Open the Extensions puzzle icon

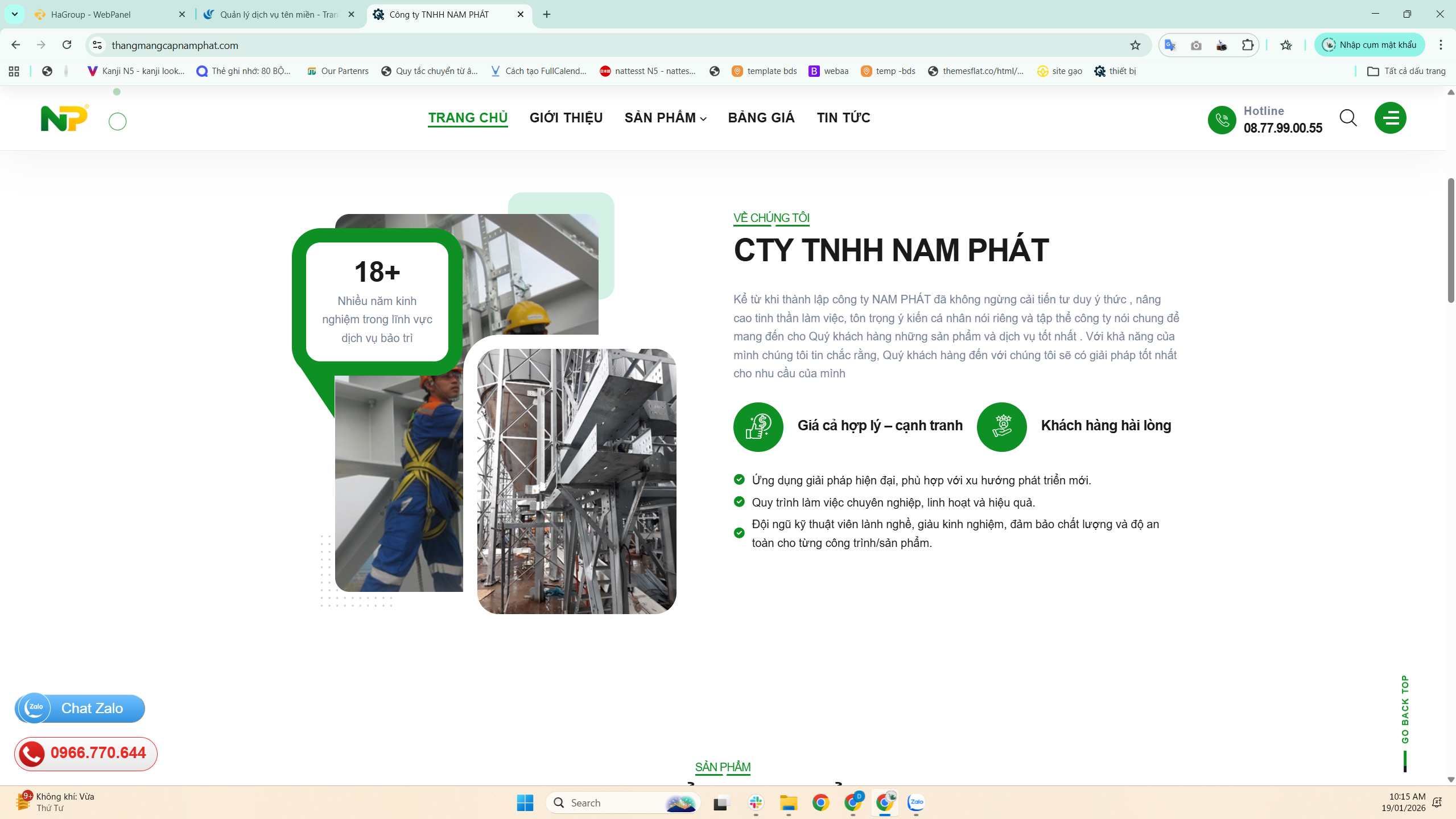[1248, 45]
